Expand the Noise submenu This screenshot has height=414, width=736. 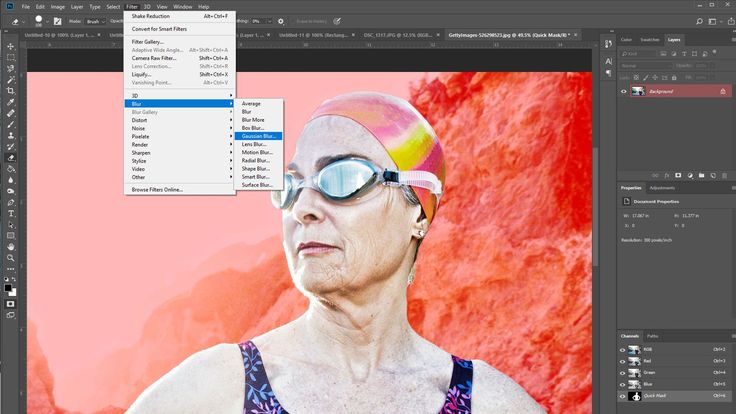tap(179, 128)
